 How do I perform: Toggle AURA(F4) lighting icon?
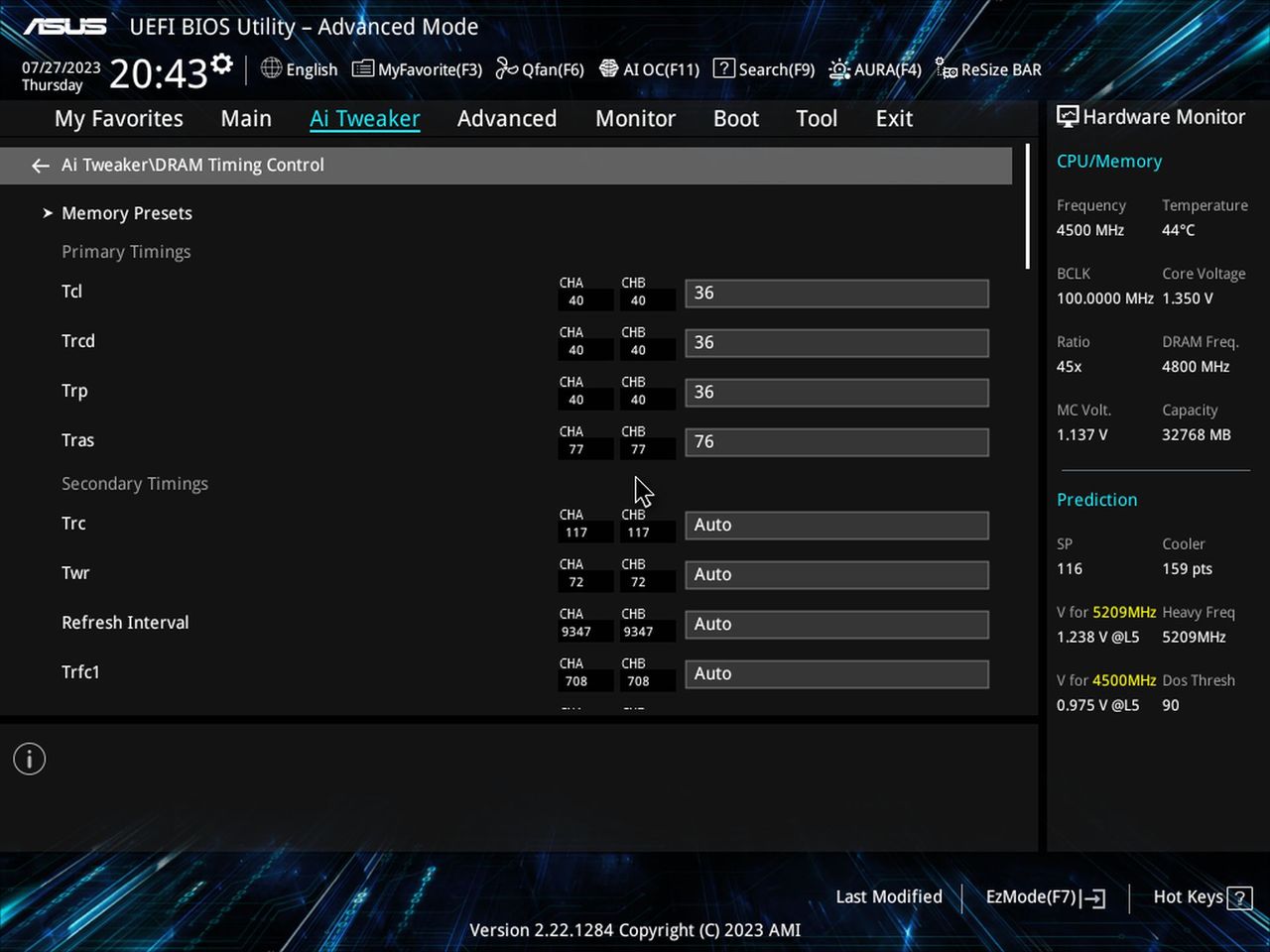point(839,69)
